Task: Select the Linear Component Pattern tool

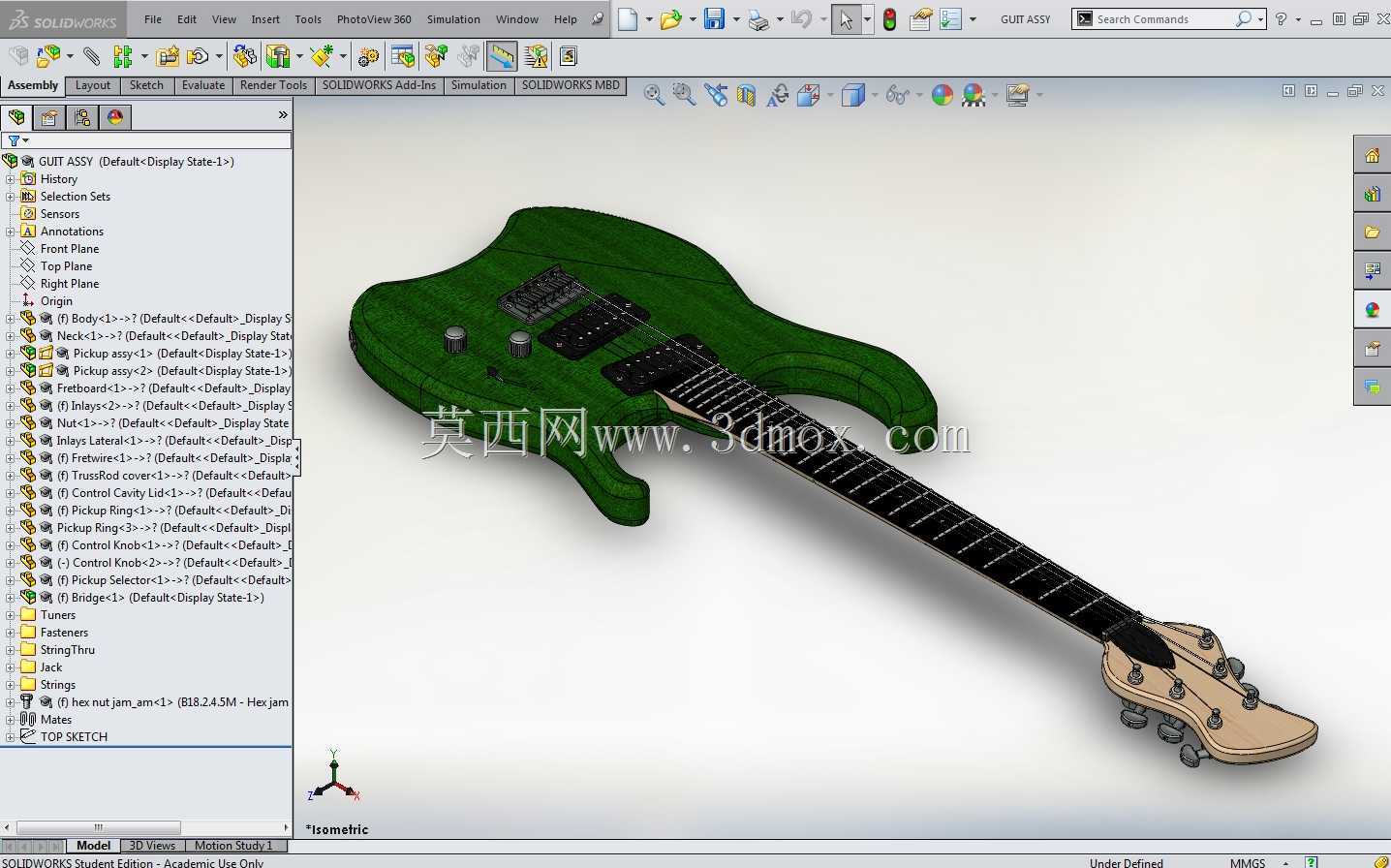Action: [122, 57]
